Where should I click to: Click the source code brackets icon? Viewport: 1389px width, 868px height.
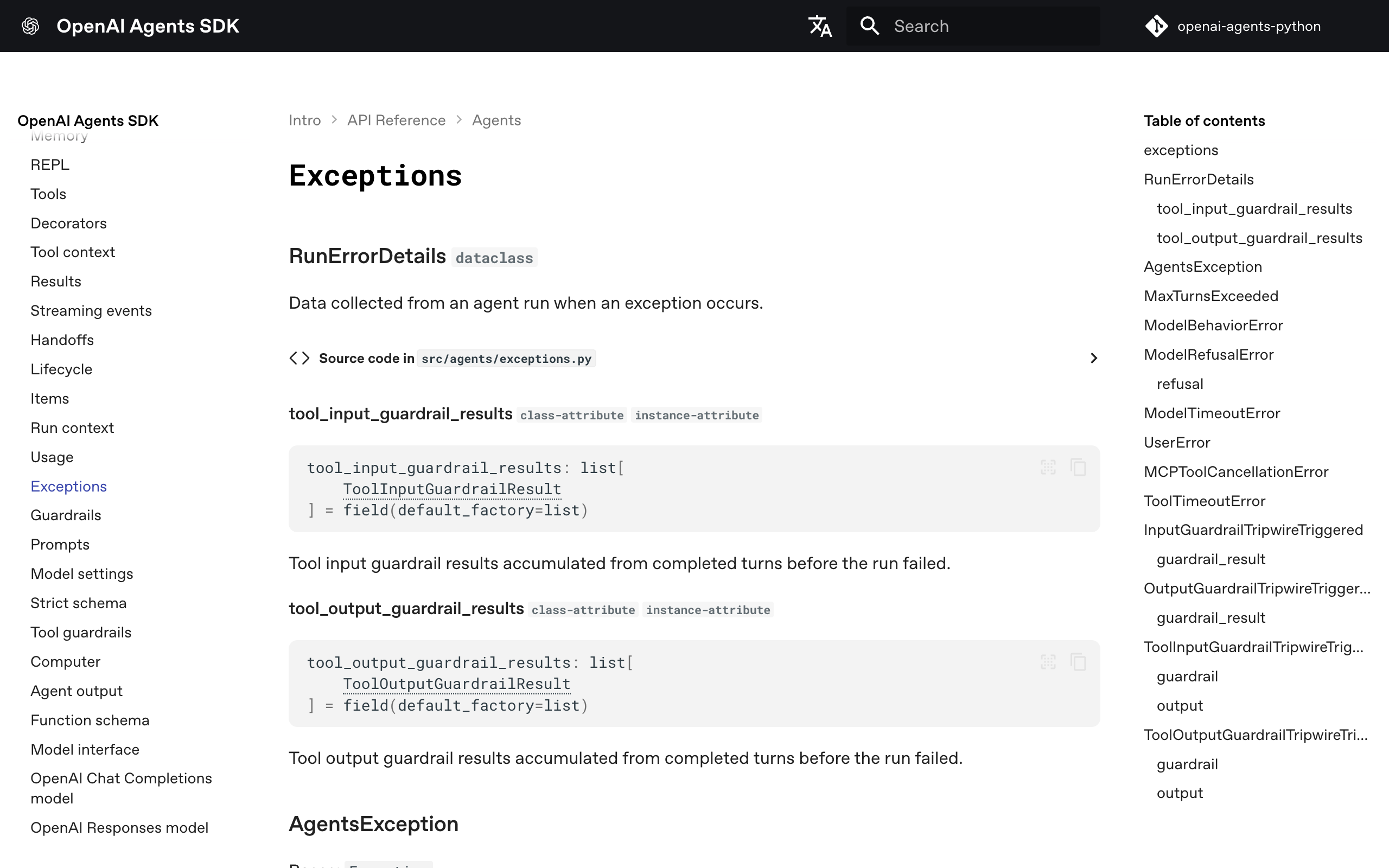click(x=300, y=358)
